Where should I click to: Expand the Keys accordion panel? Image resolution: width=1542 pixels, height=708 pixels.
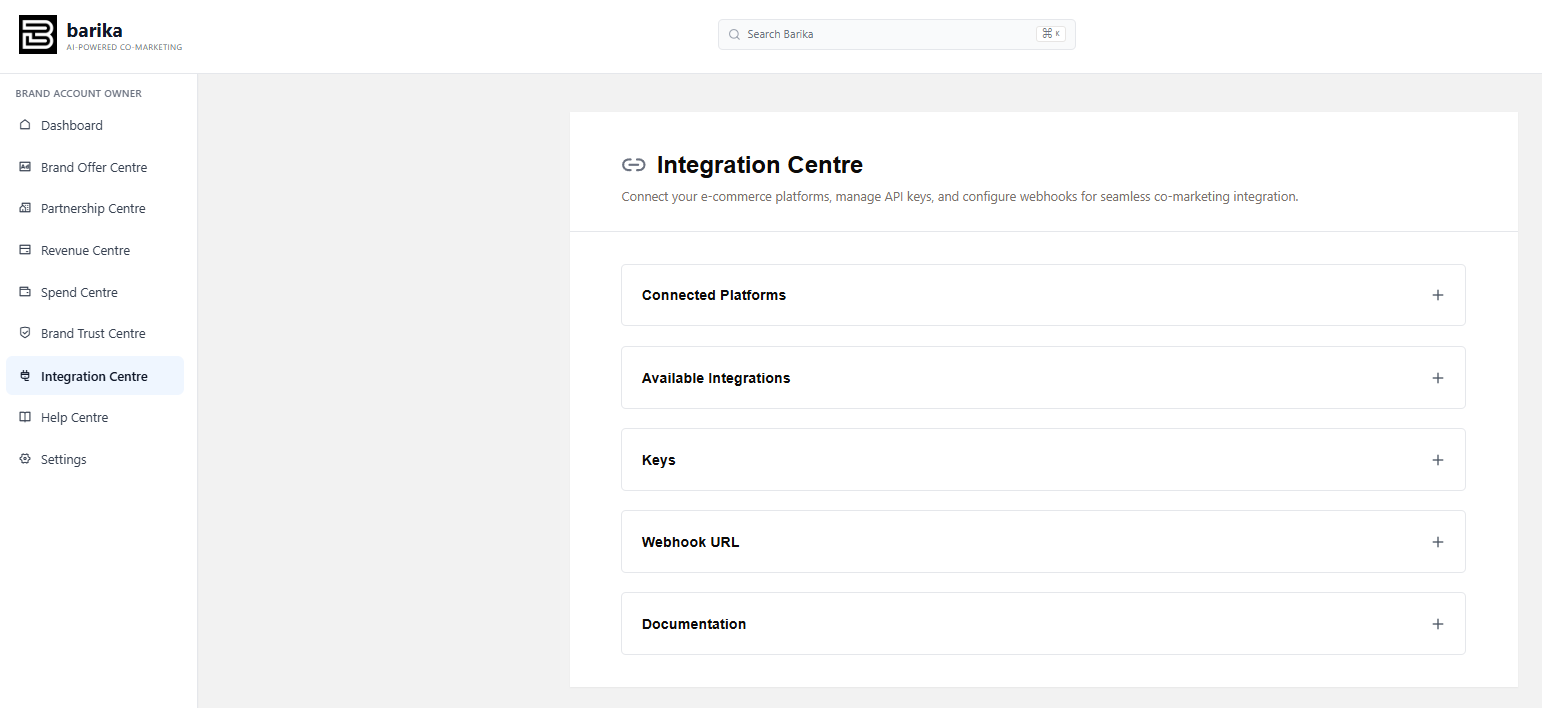[1437, 460]
